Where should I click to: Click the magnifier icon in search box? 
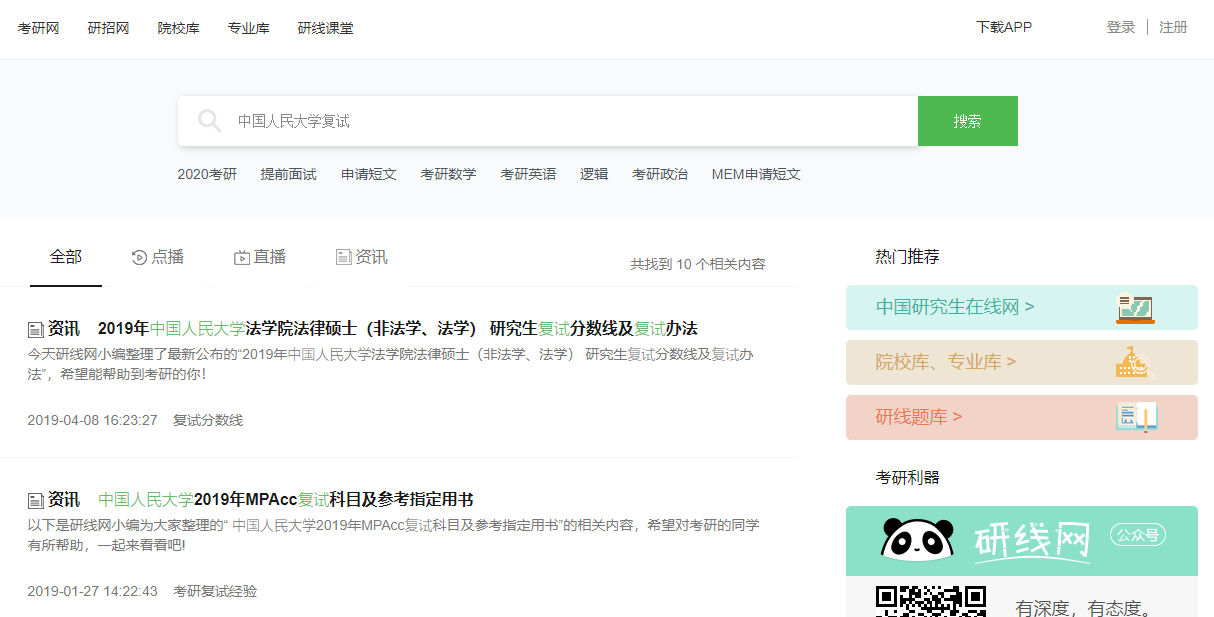click(209, 121)
